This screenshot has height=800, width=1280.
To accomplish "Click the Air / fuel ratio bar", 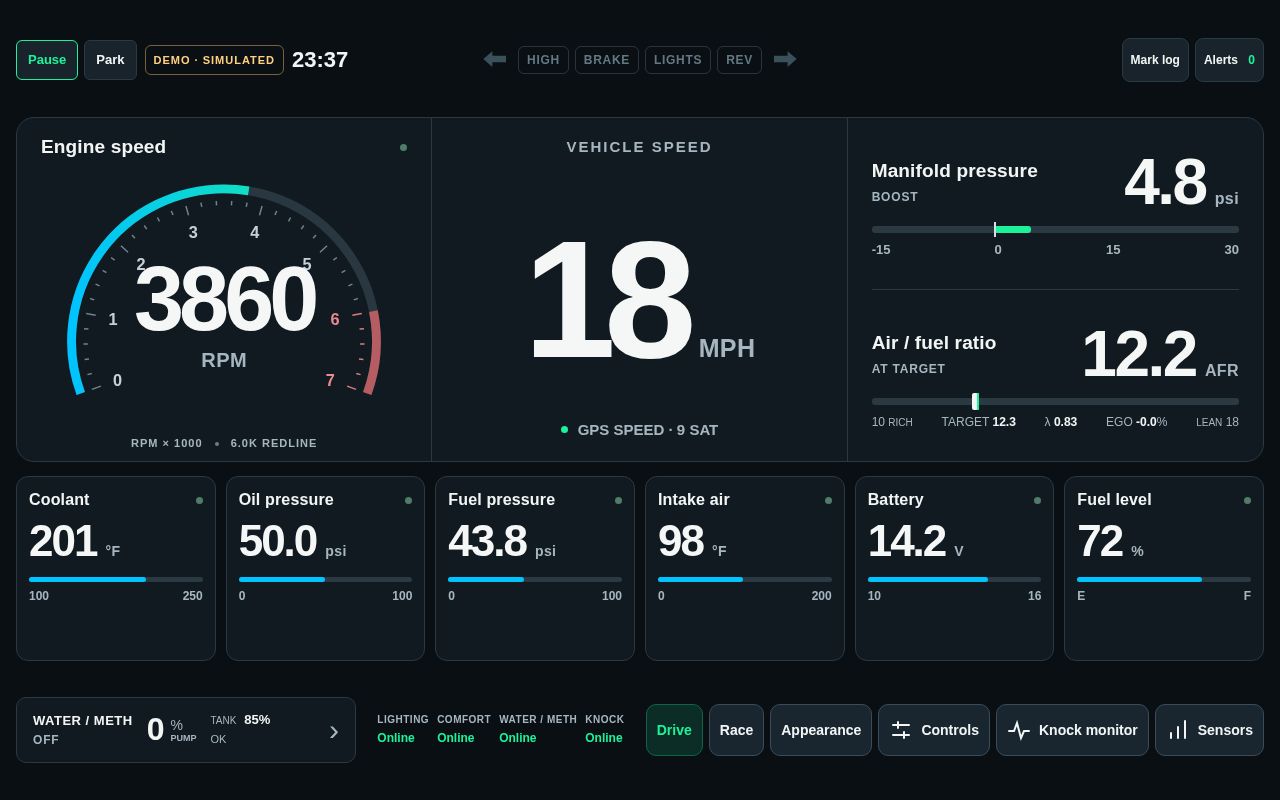I will [x=1055, y=401].
